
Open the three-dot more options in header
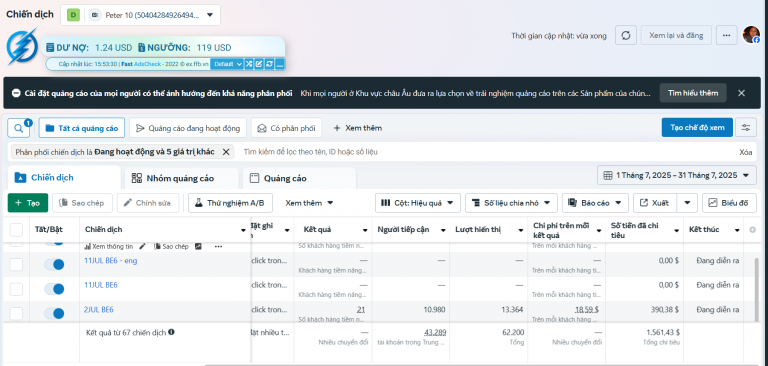(726, 35)
